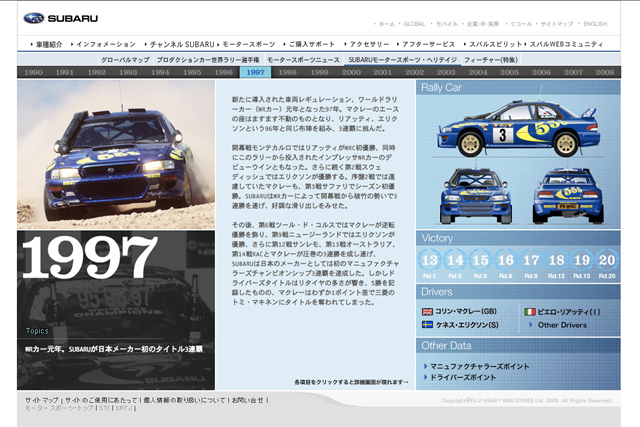Open the マニュファクチャラーズポイント link
Screen dimensions: 640x427
481,369
